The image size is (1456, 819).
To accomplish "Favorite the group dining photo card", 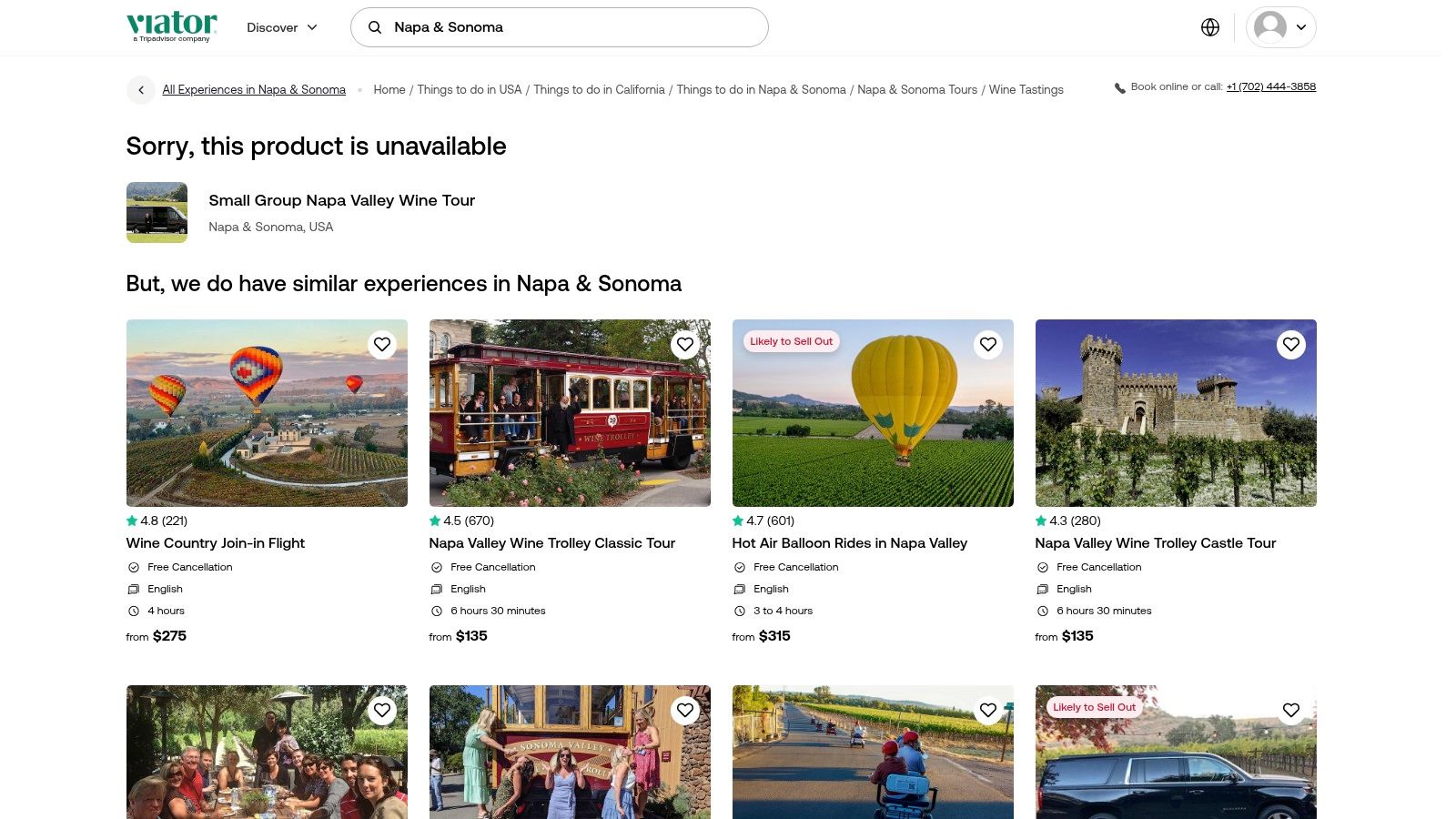I will (382, 711).
